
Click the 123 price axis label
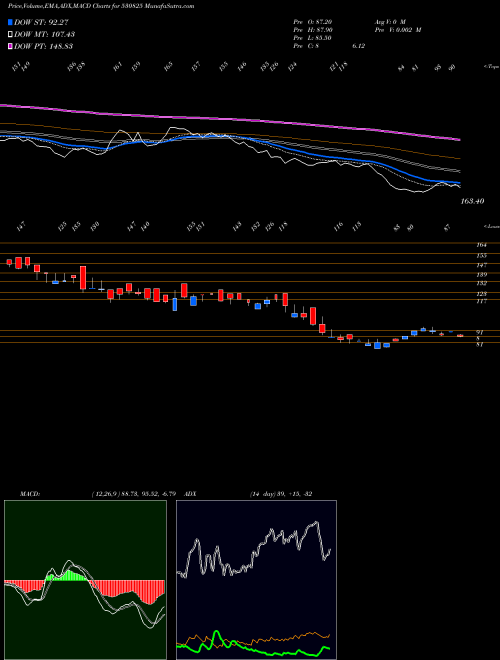click(x=481, y=294)
